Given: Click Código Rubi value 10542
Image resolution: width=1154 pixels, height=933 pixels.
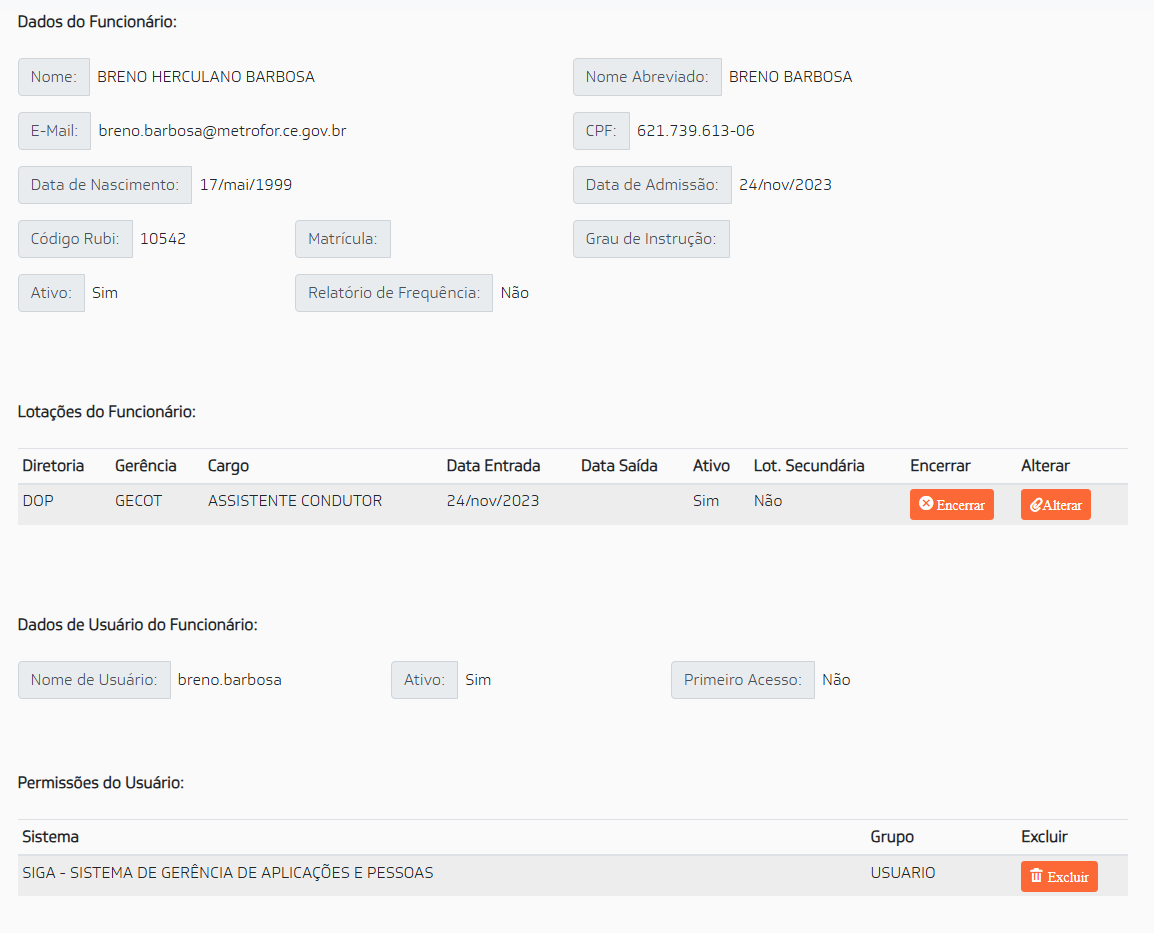Looking at the screenshot, I should tap(163, 239).
